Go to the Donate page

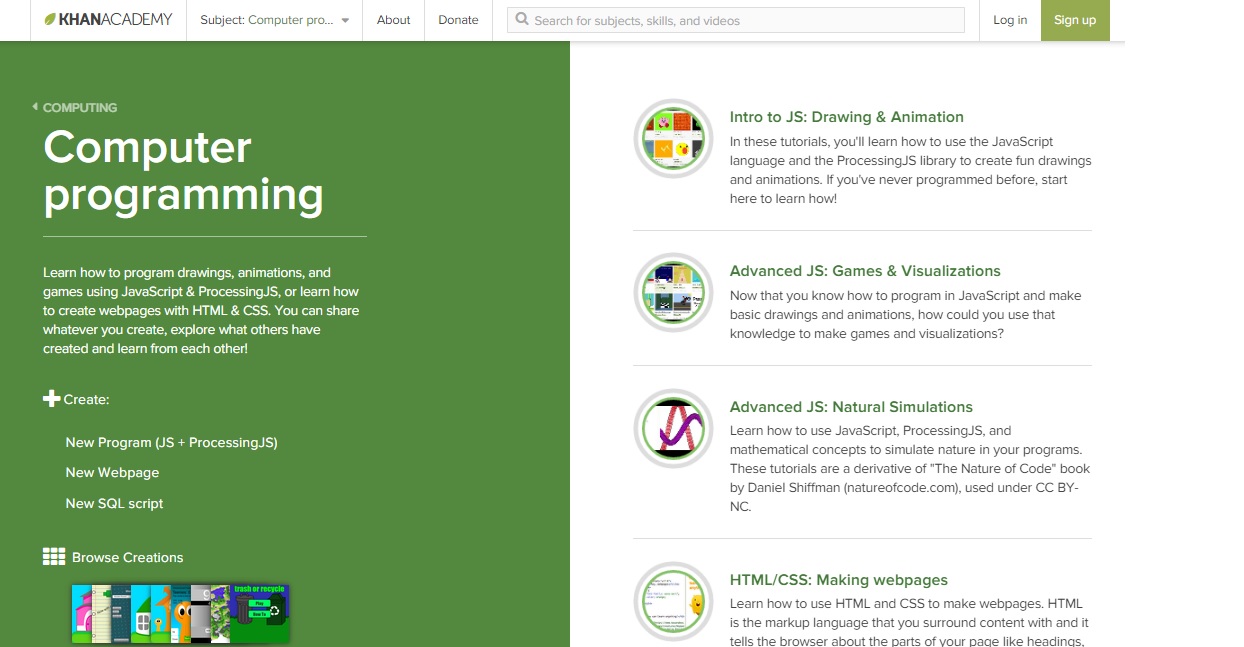[x=458, y=20]
